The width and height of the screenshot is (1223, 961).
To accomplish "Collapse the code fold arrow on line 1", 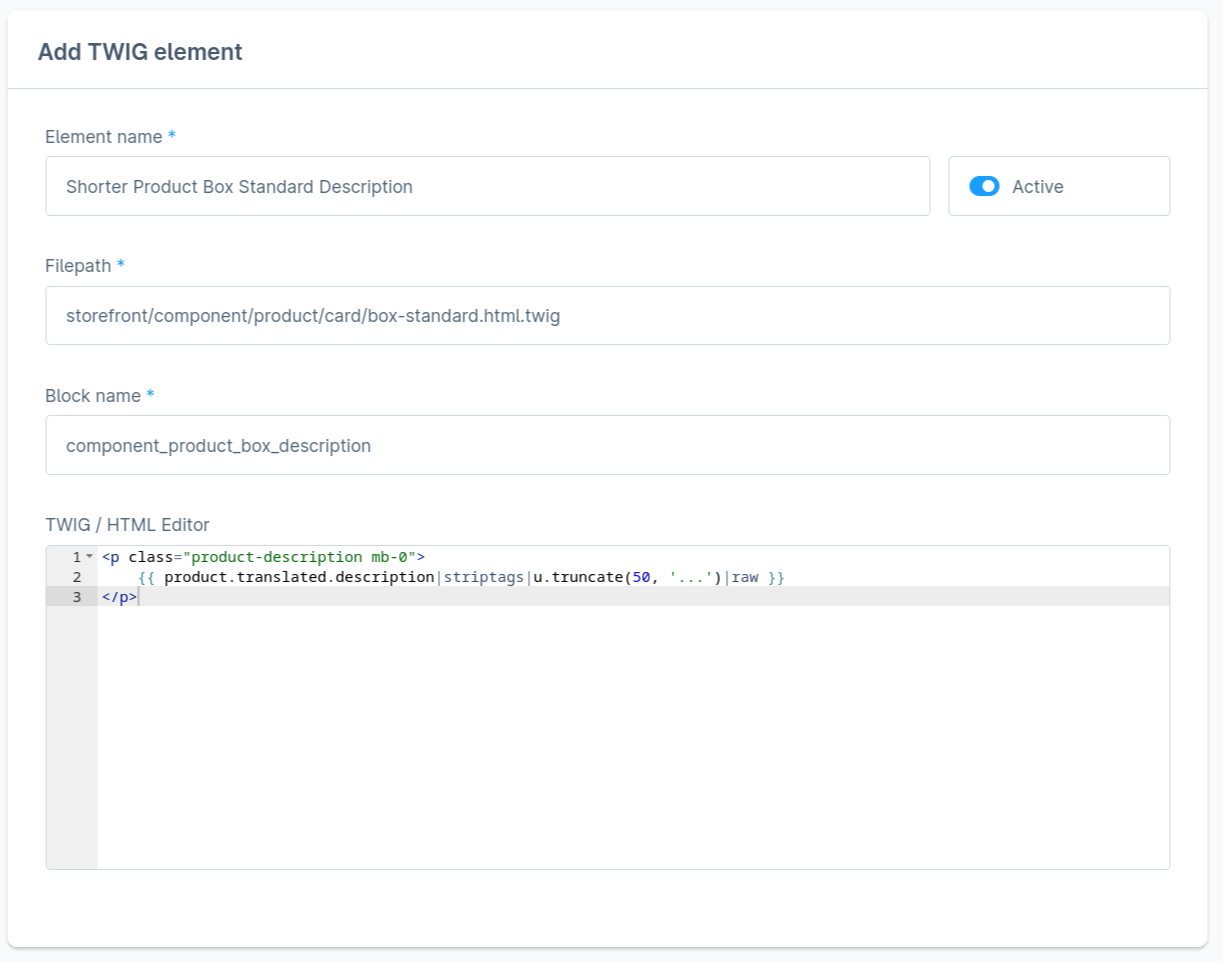I will point(89,557).
